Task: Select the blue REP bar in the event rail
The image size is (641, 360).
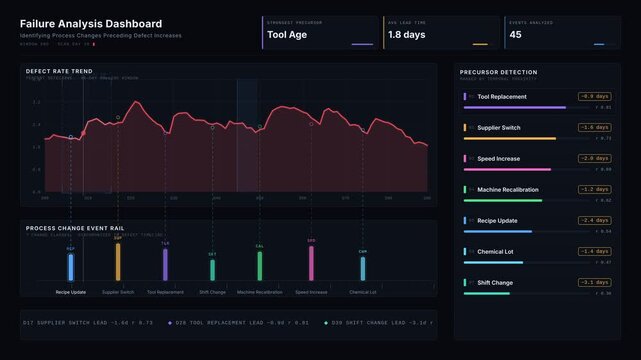Action: tap(71, 267)
